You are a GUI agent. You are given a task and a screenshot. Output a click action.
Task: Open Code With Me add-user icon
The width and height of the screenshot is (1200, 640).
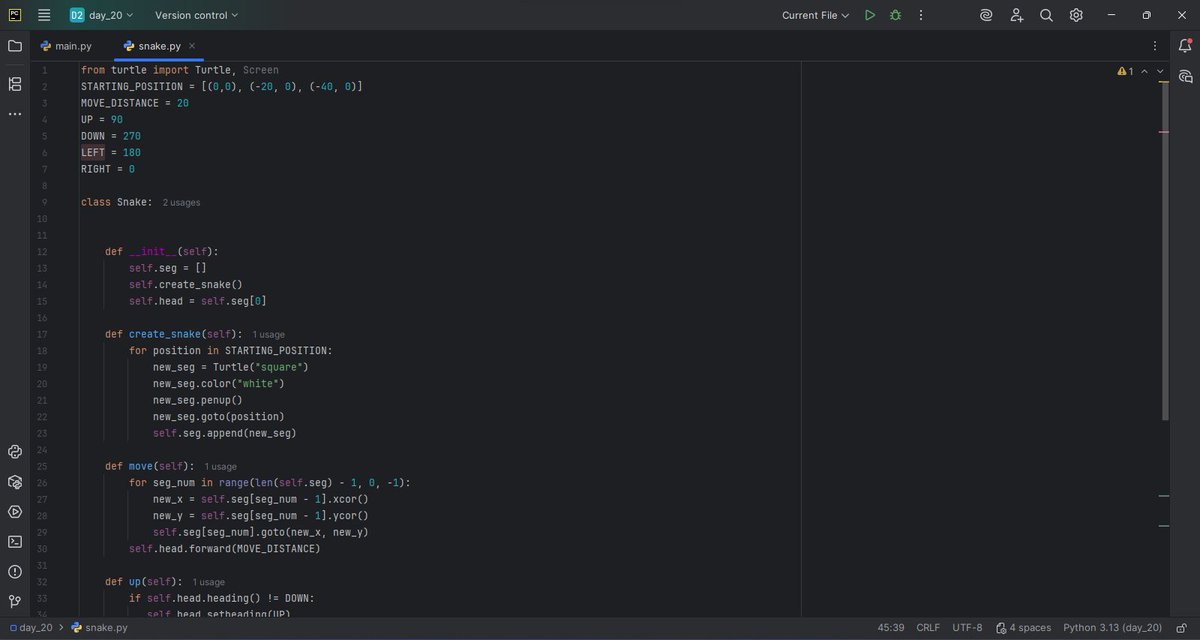1016,15
